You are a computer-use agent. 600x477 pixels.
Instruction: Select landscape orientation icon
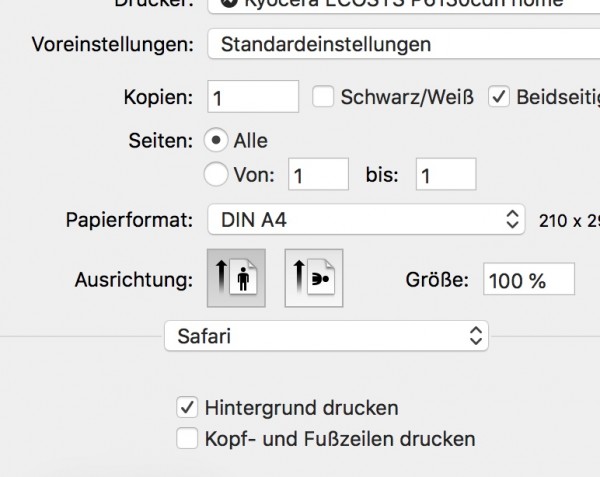pos(314,278)
